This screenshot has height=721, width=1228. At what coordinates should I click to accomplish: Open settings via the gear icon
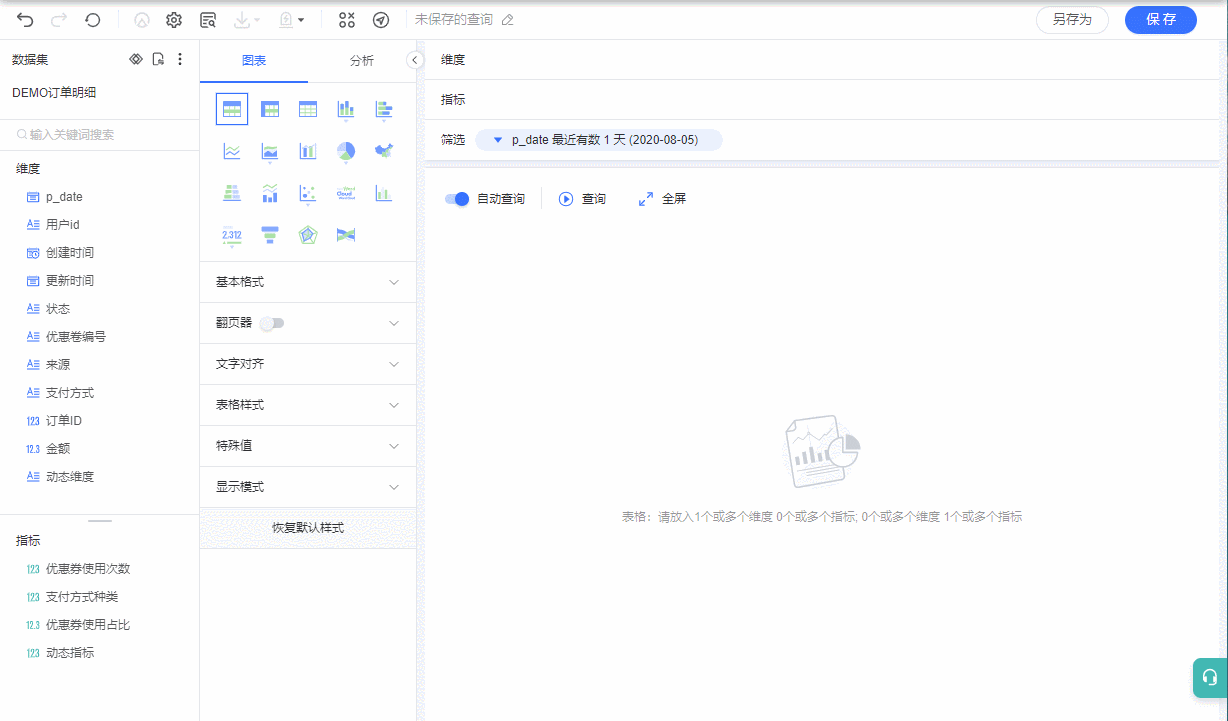(x=174, y=20)
